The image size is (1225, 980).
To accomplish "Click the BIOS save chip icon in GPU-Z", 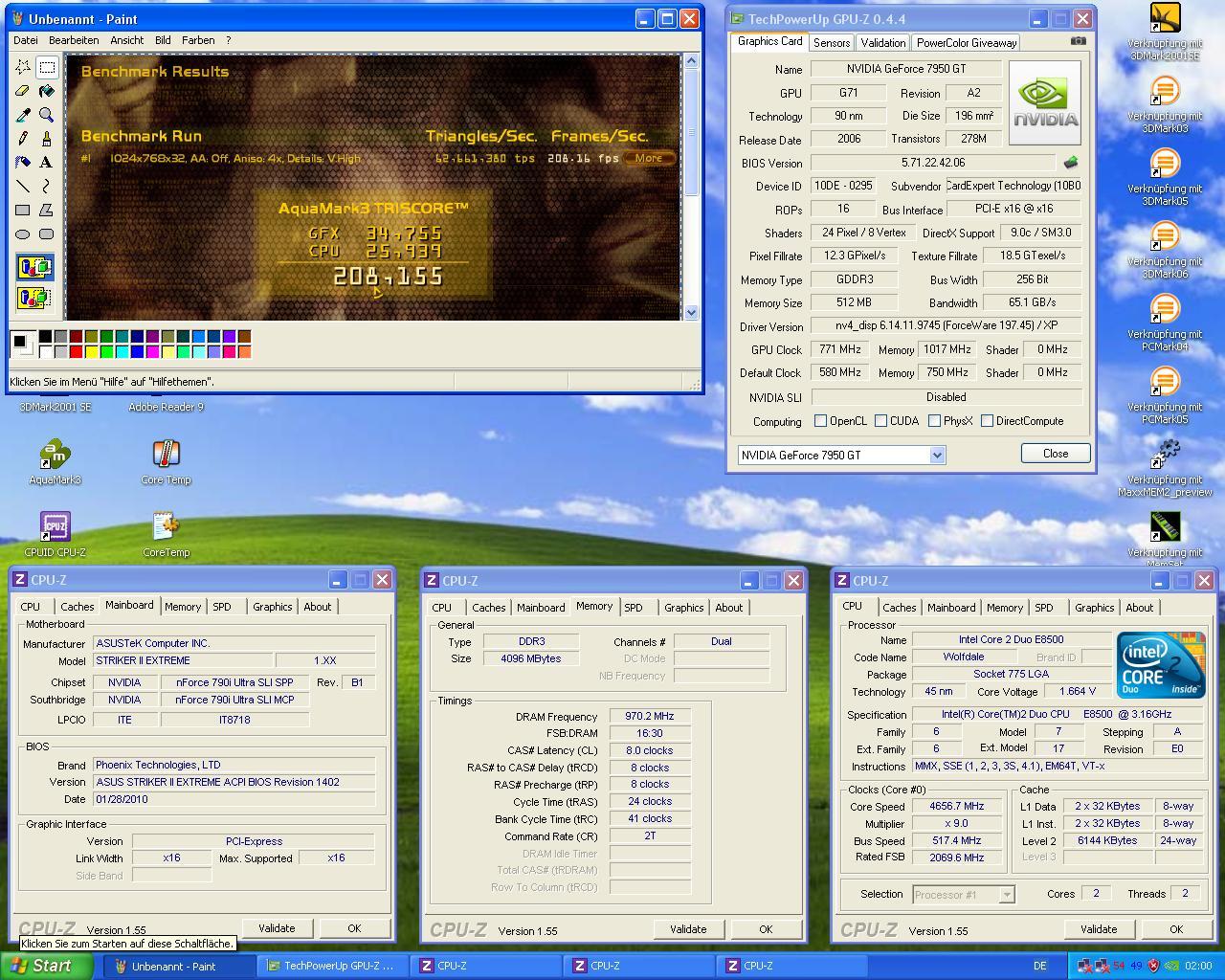I will click(1071, 163).
